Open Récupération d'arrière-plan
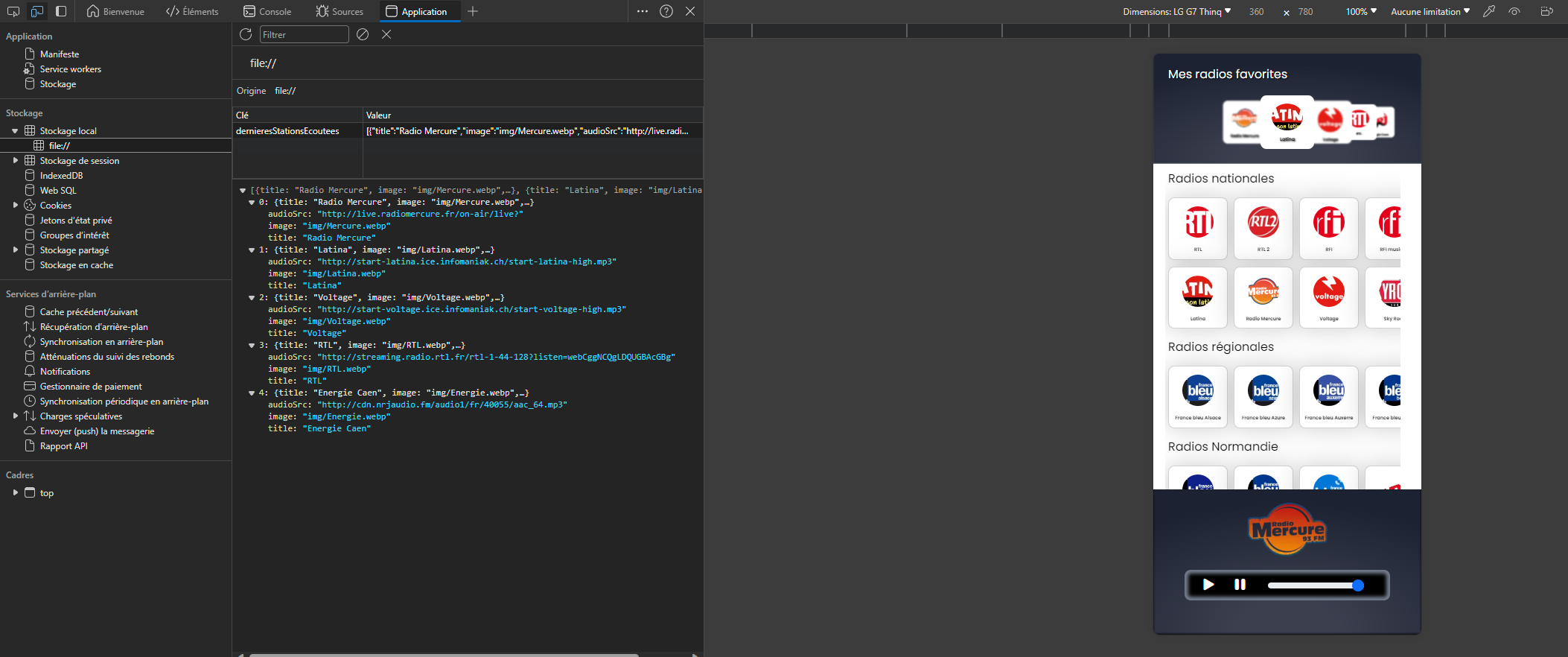Screen dimensions: 1568x657 click(x=94, y=326)
